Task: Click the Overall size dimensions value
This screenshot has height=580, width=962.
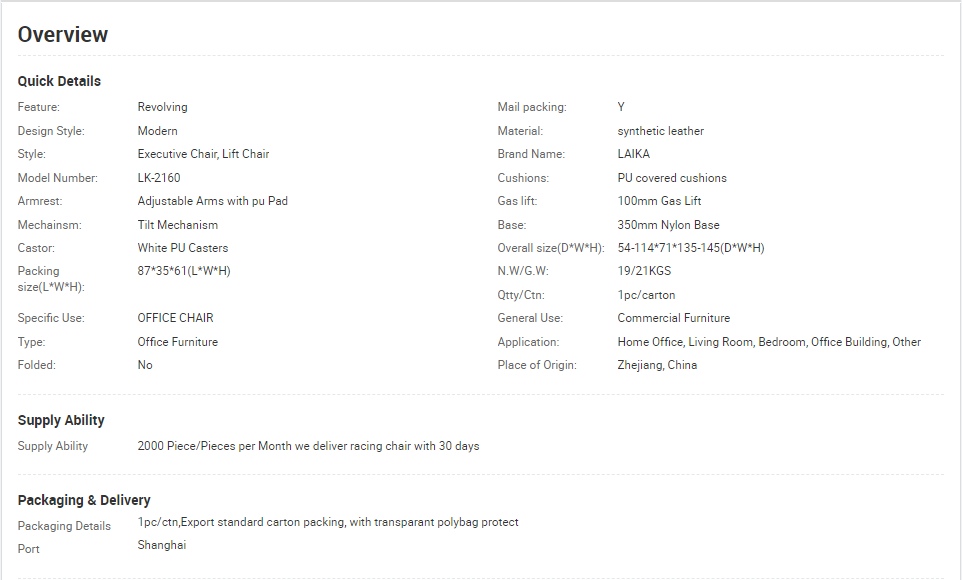Action: pos(691,248)
